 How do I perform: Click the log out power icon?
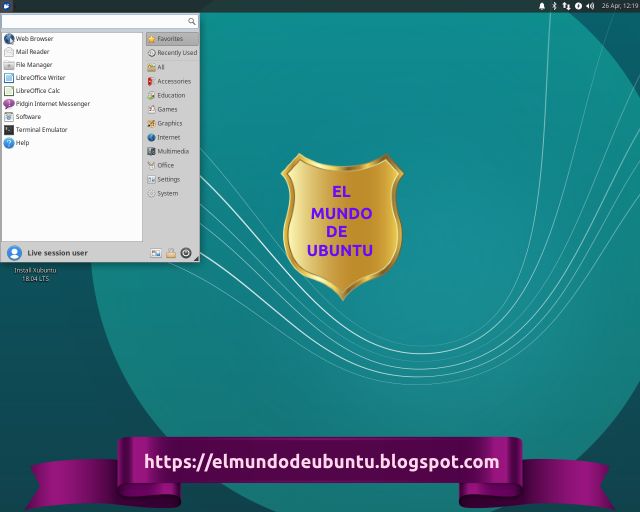pyautogui.click(x=186, y=253)
